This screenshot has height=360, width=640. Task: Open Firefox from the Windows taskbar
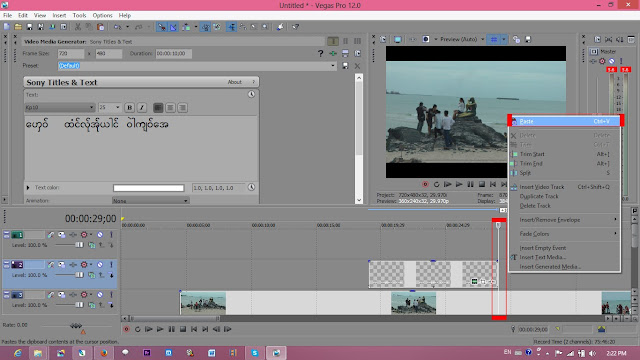tap(104, 353)
